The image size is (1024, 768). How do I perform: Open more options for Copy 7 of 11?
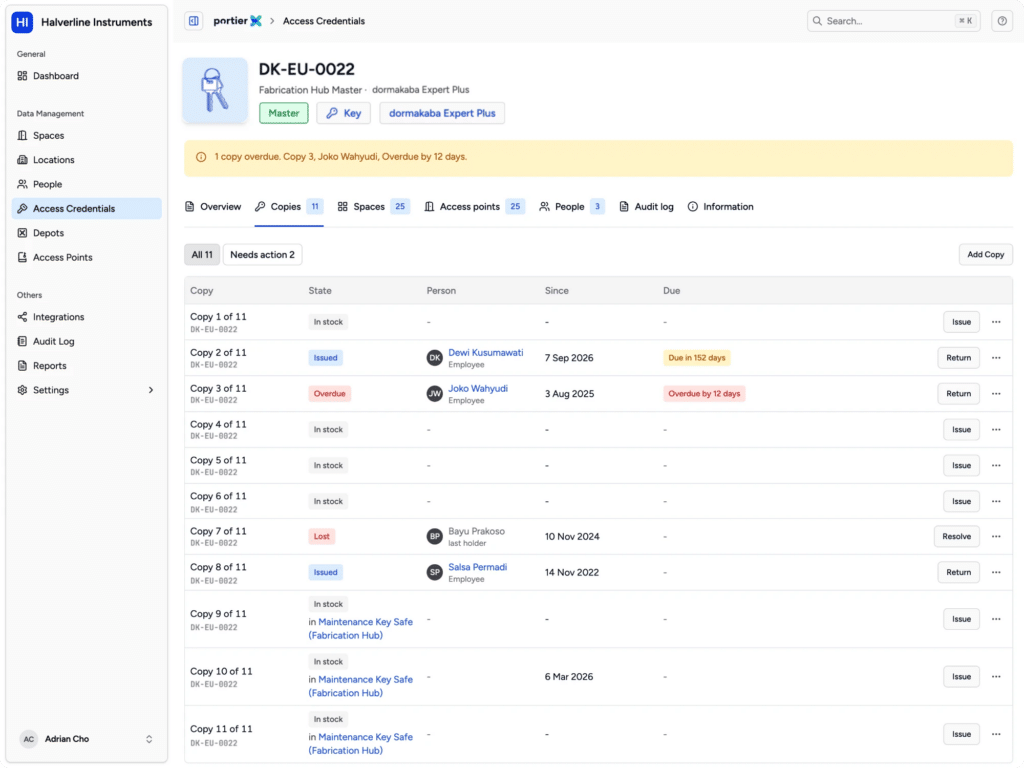(x=996, y=536)
